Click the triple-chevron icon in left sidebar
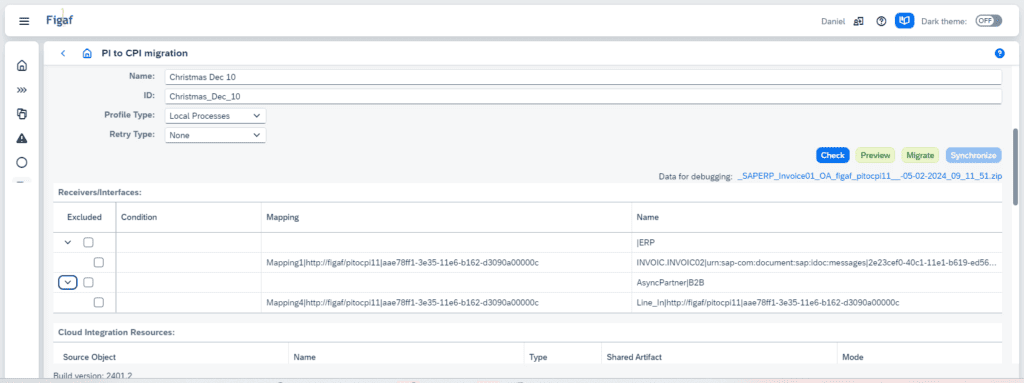 22,90
